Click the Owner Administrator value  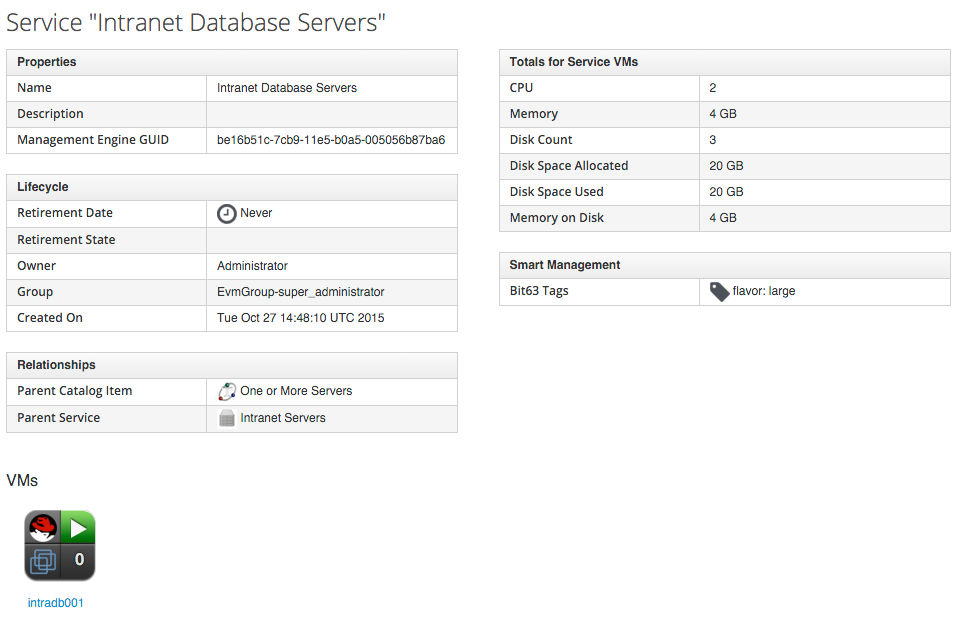(x=252, y=266)
